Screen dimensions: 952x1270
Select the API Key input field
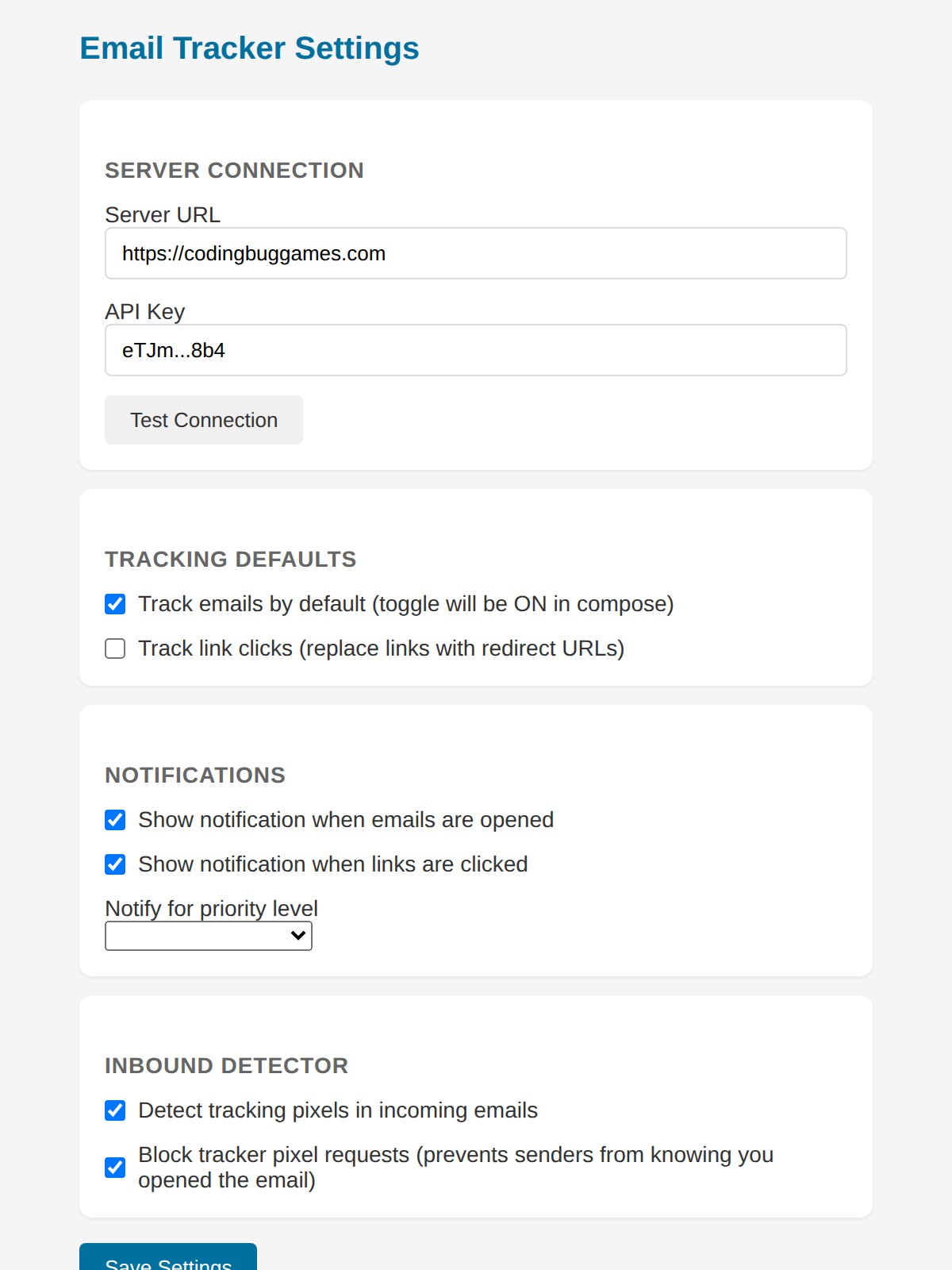click(x=475, y=349)
